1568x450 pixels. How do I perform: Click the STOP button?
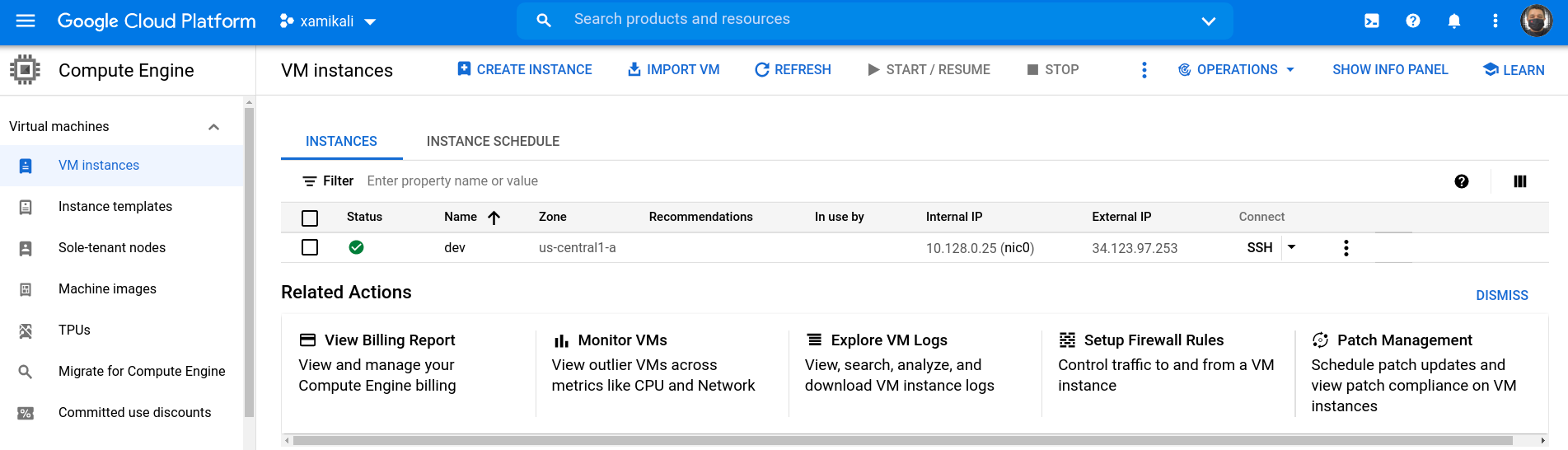[x=1053, y=70]
